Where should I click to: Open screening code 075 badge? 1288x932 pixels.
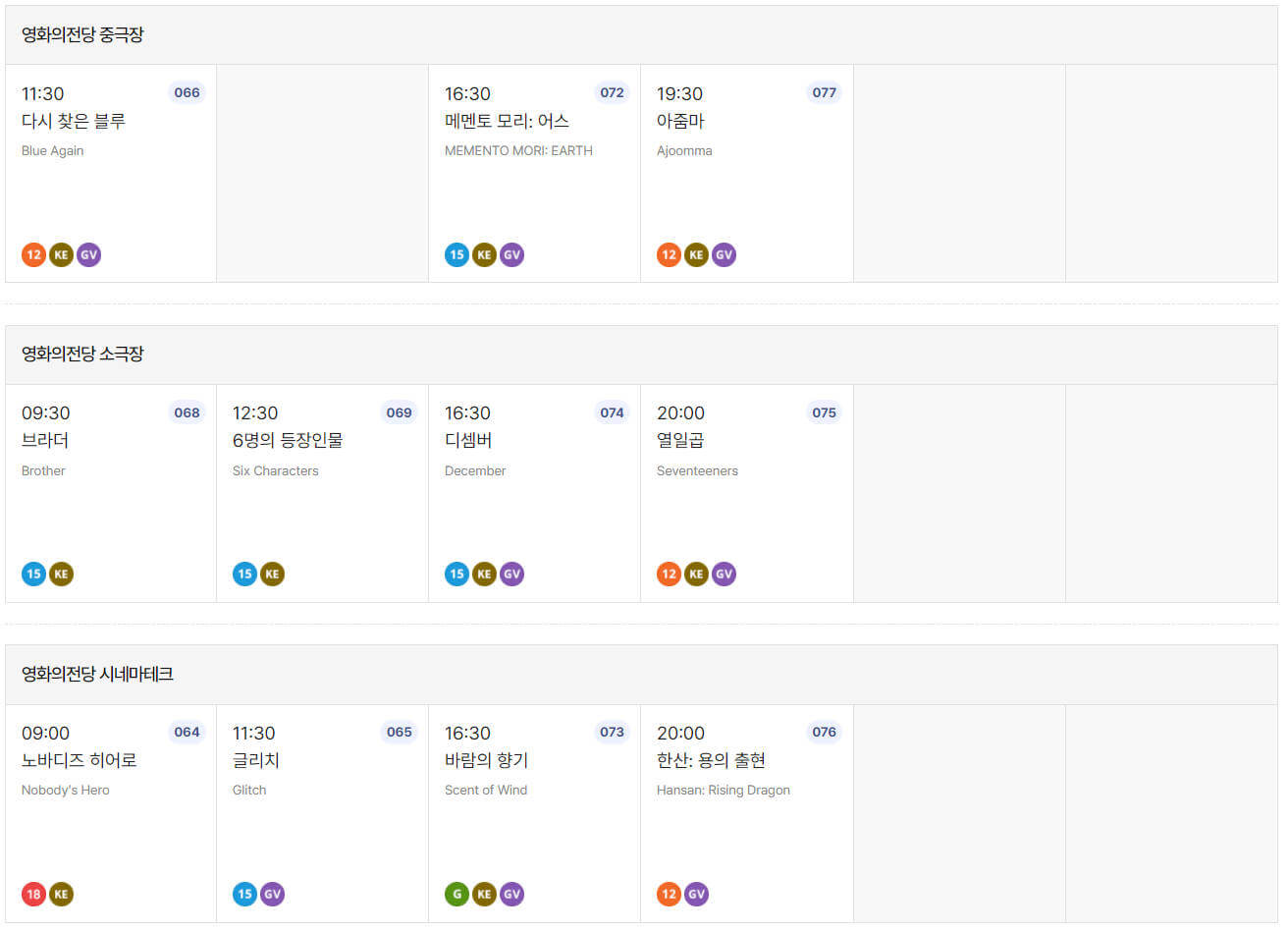[824, 412]
